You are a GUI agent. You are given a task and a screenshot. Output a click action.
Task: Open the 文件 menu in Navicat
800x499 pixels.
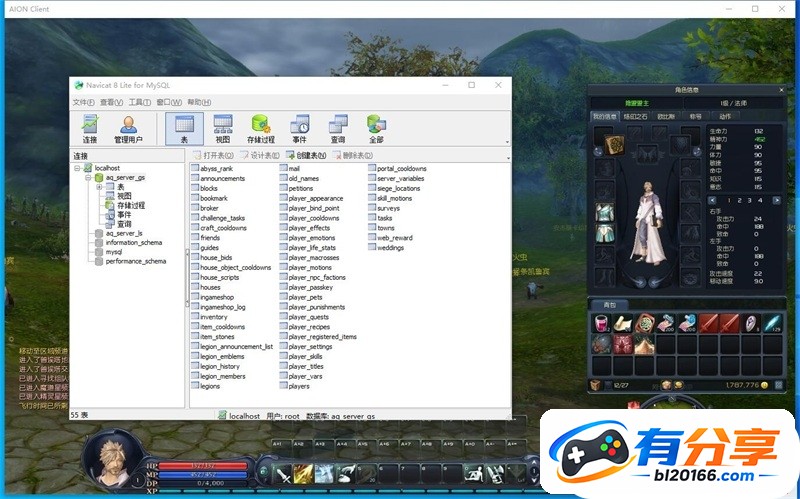[x=84, y=102]
